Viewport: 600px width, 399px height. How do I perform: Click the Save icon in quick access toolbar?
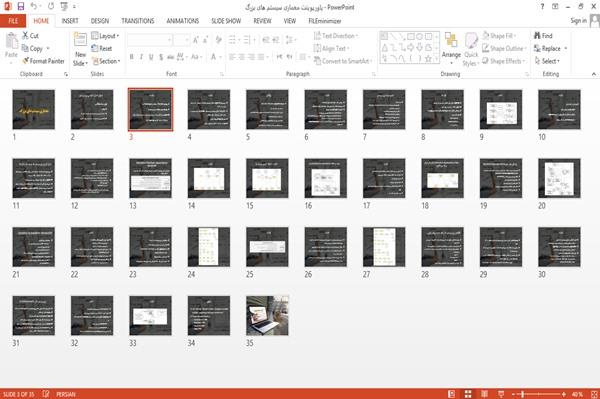[21, 7]
